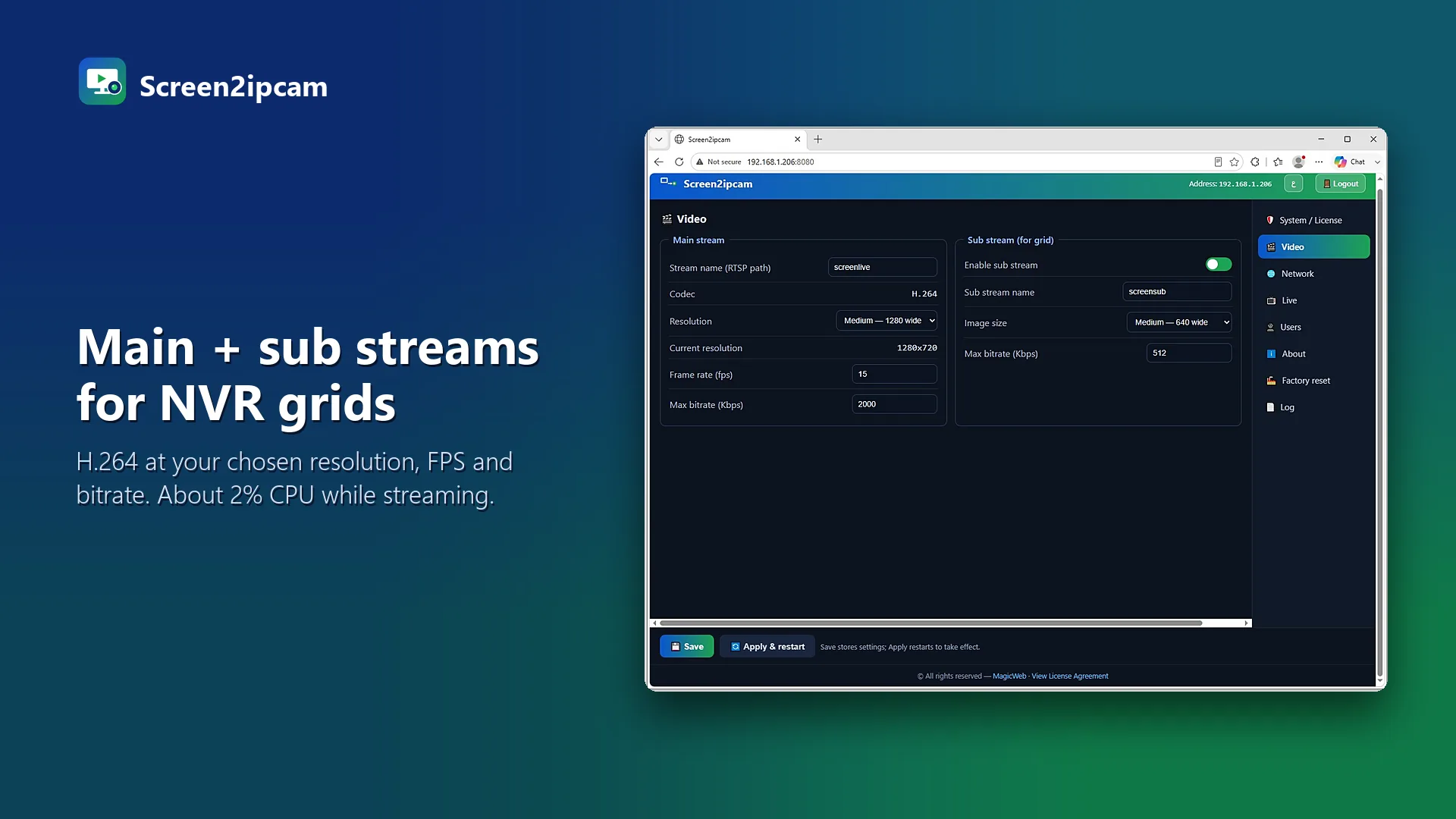Click the Codec value H.264

tap(924, 293)
